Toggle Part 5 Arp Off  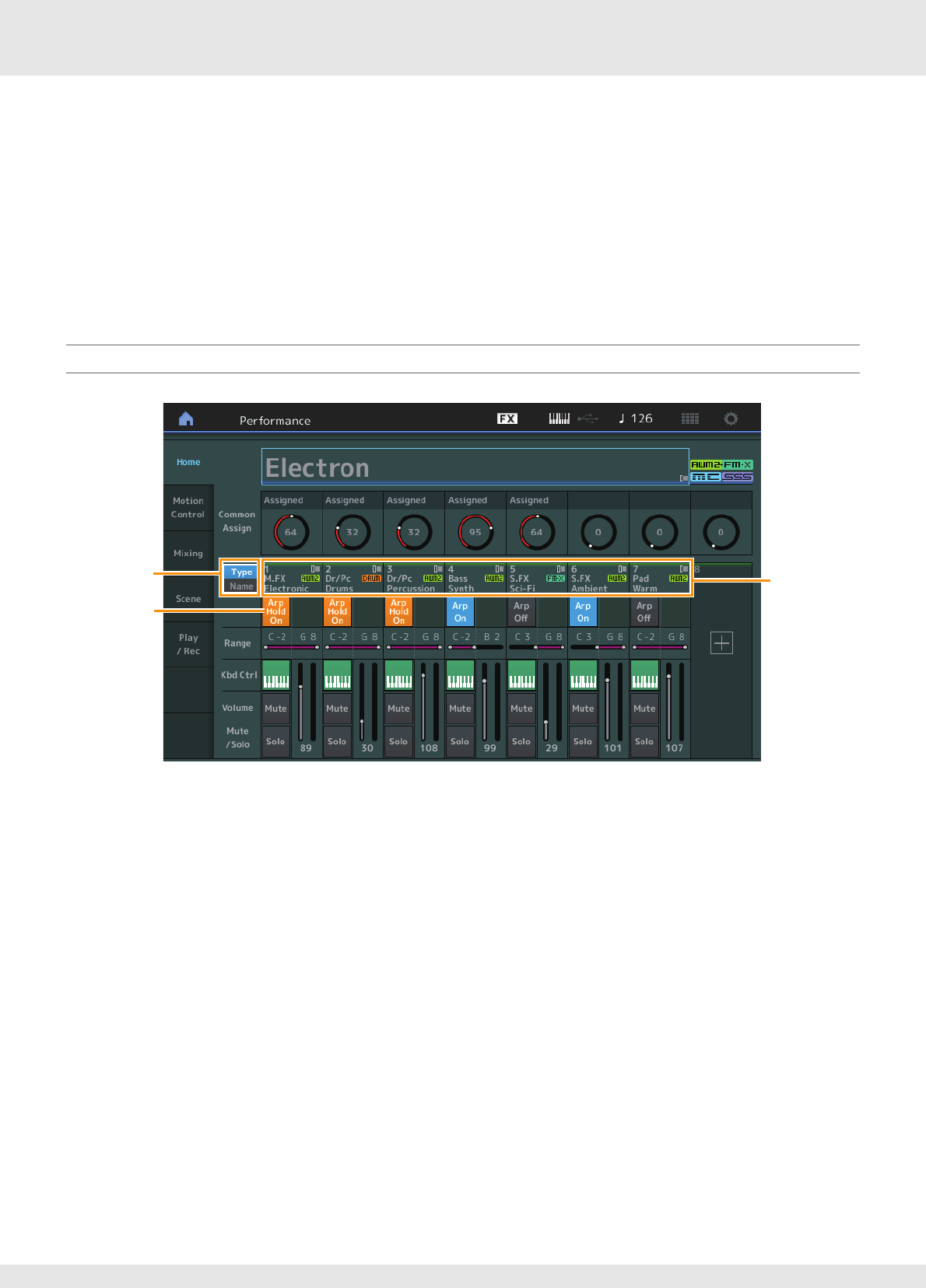pos(521,612)
